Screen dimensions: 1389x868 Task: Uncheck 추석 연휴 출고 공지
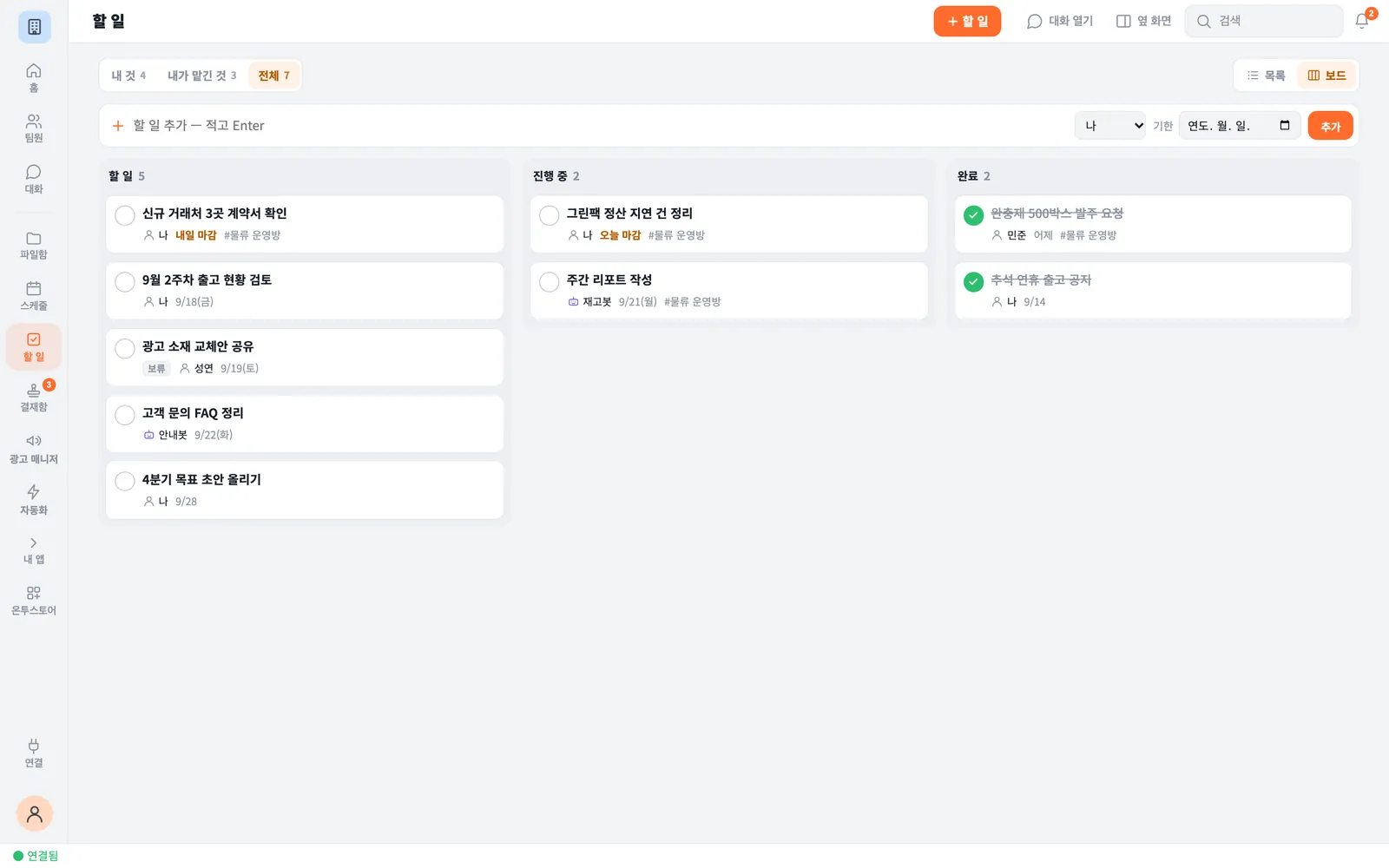click(x=974, y=282)
